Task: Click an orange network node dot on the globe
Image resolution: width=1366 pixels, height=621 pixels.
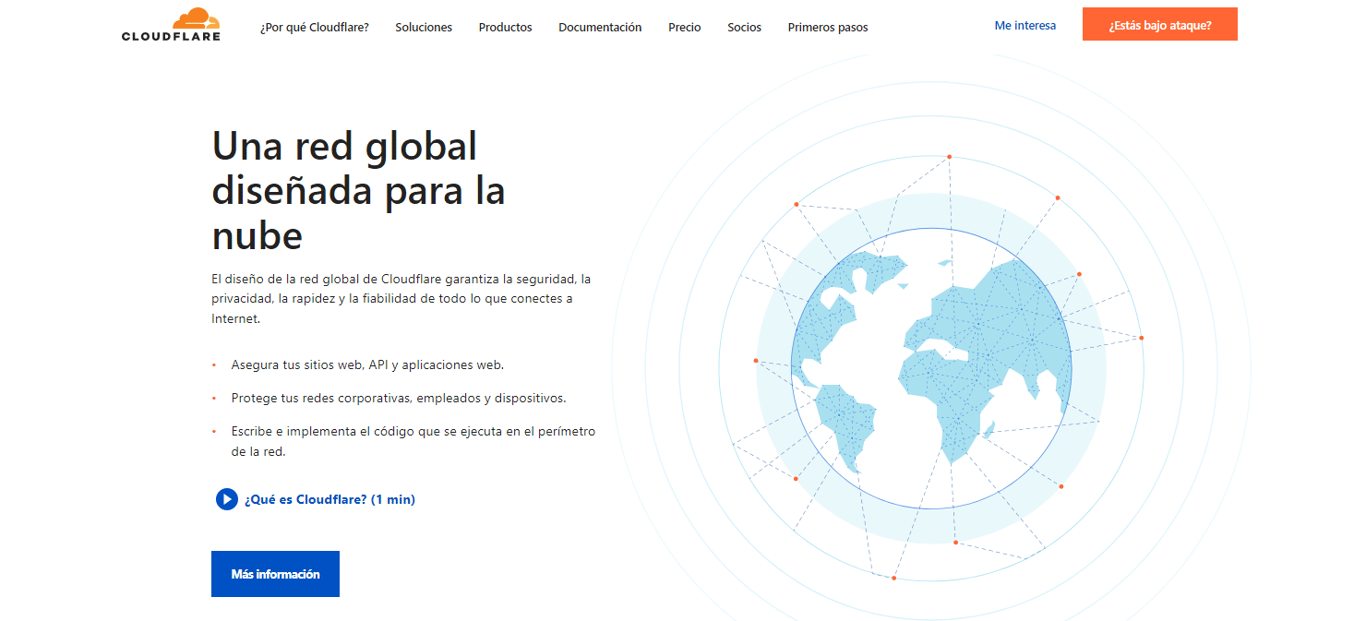Action: coord(948,156)
